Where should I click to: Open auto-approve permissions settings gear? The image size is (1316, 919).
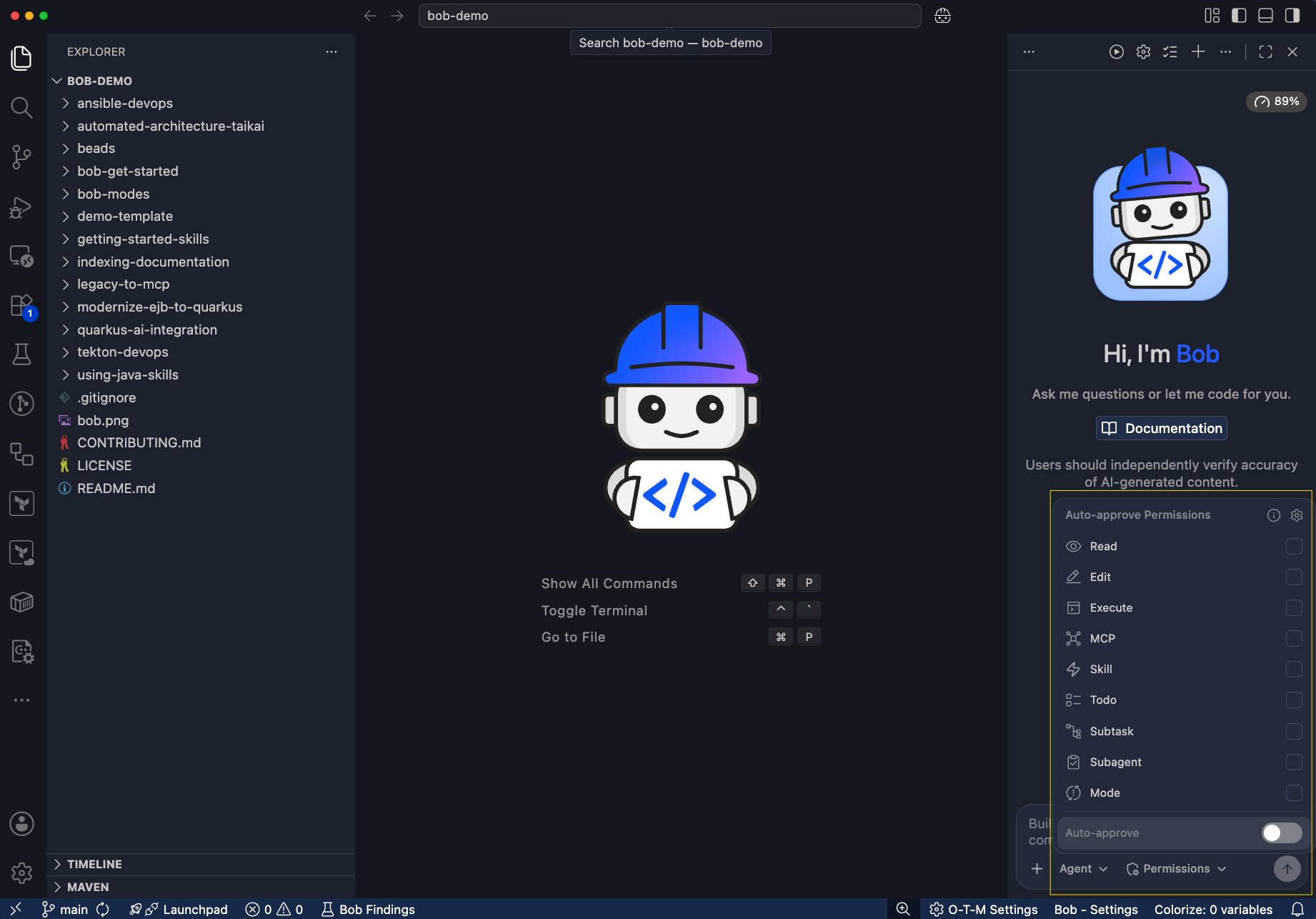tap(1297, 515)
